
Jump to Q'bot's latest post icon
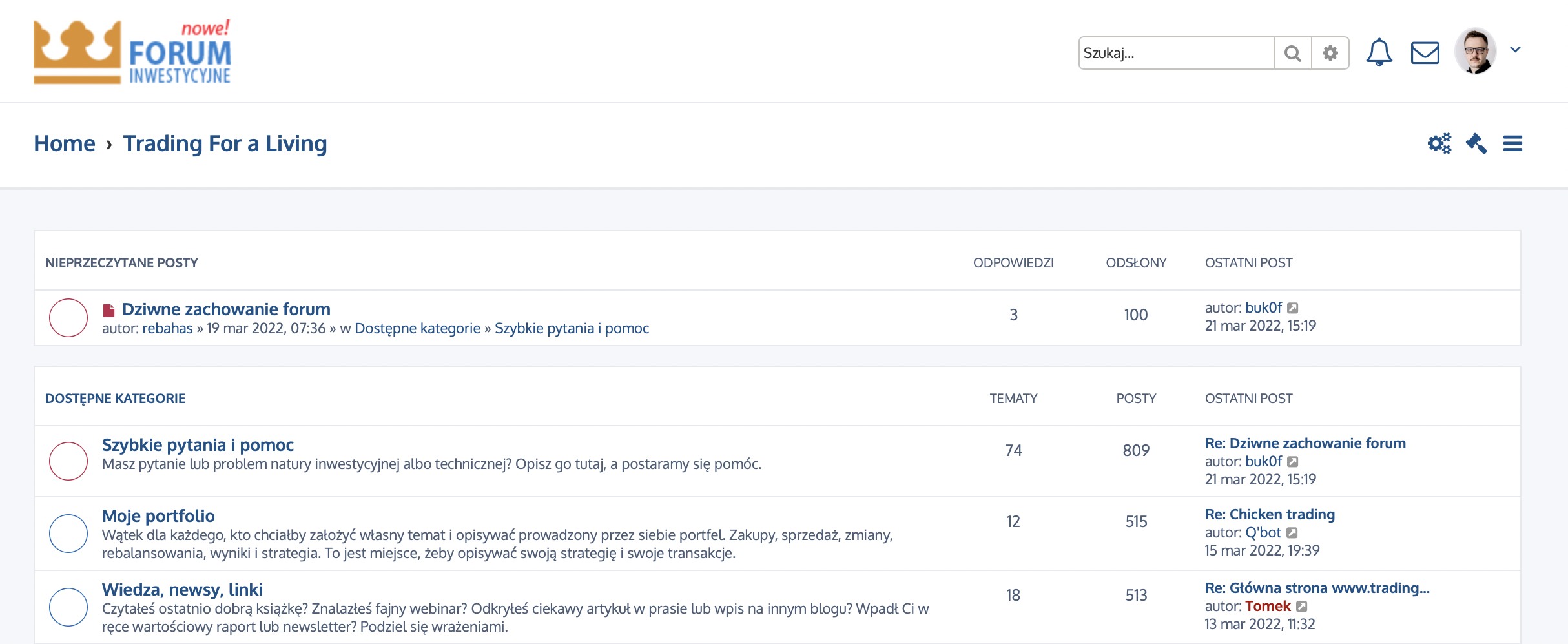pyautogui.click(x=1292, y=532)
